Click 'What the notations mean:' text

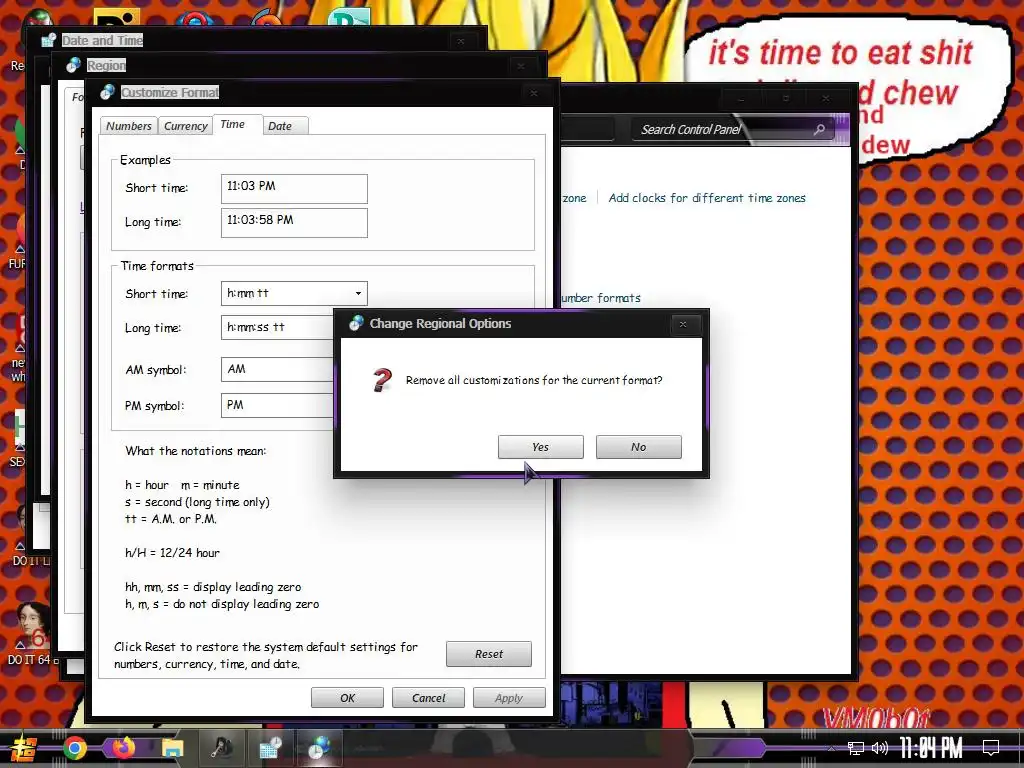pyautogui.click(x=195, y=451)
